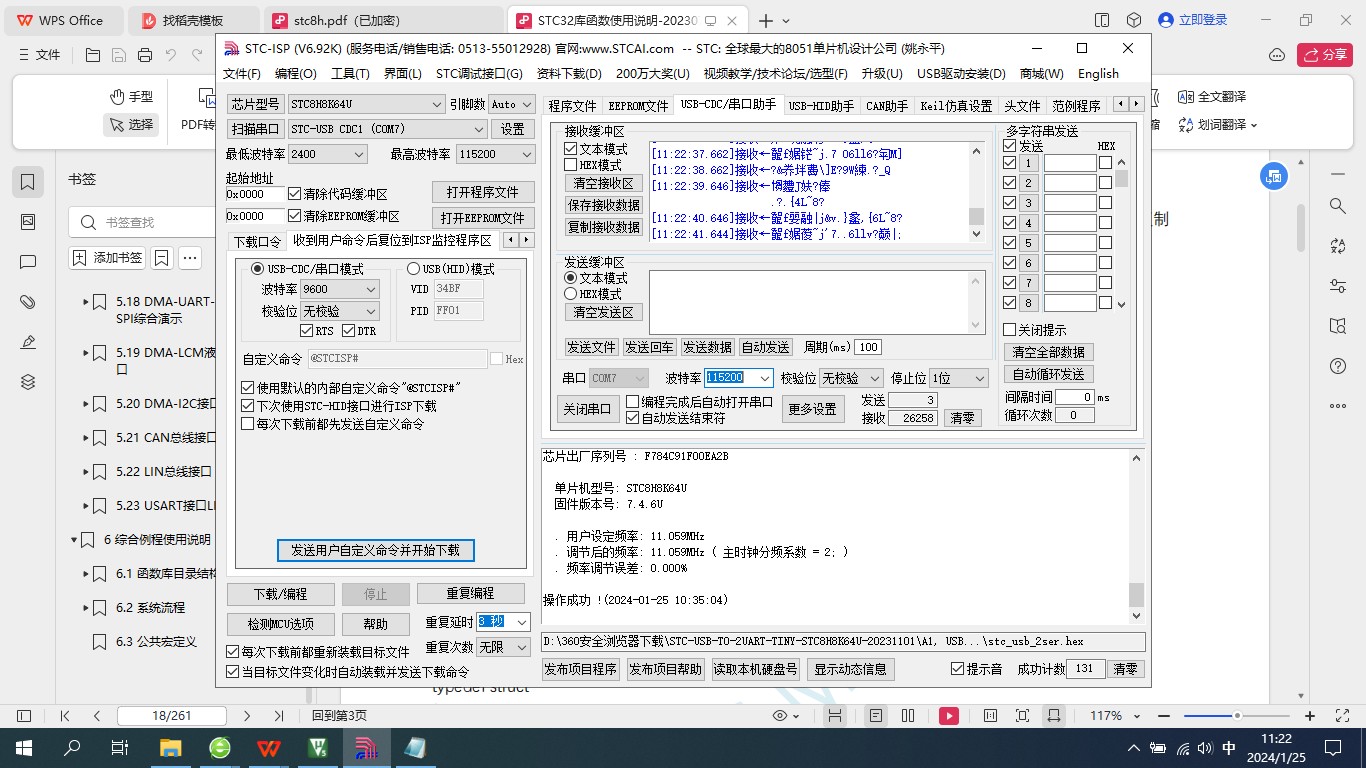Image resolution: width=1366 pixels, height=768 pixels.
Task: Choose the hand tool (手型) in WPS
Action: [x=132, y=96]
